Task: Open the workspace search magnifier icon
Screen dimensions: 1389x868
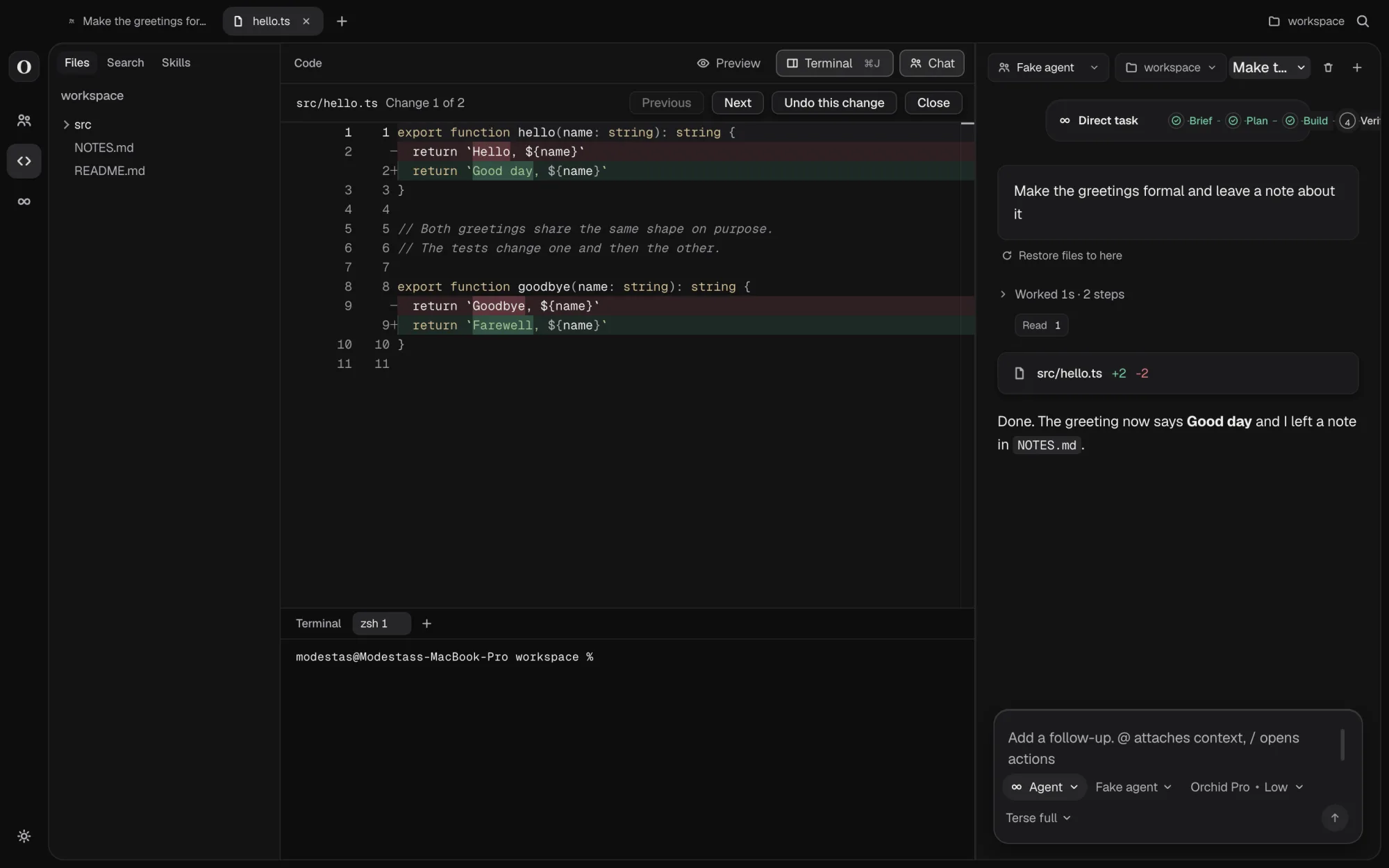Action: [x=1363, y=22]
